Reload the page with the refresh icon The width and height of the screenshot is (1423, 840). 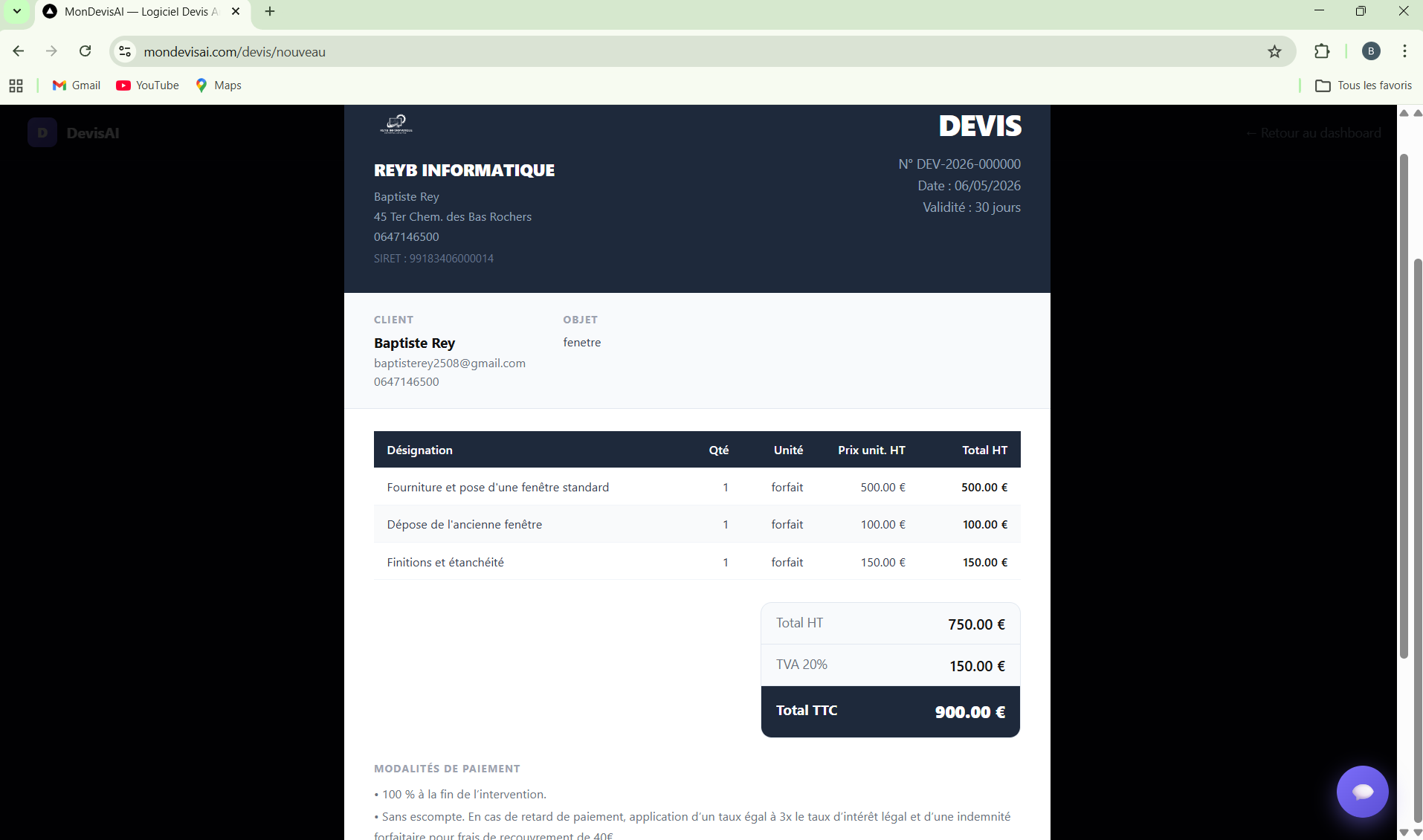tap(85, 51)
